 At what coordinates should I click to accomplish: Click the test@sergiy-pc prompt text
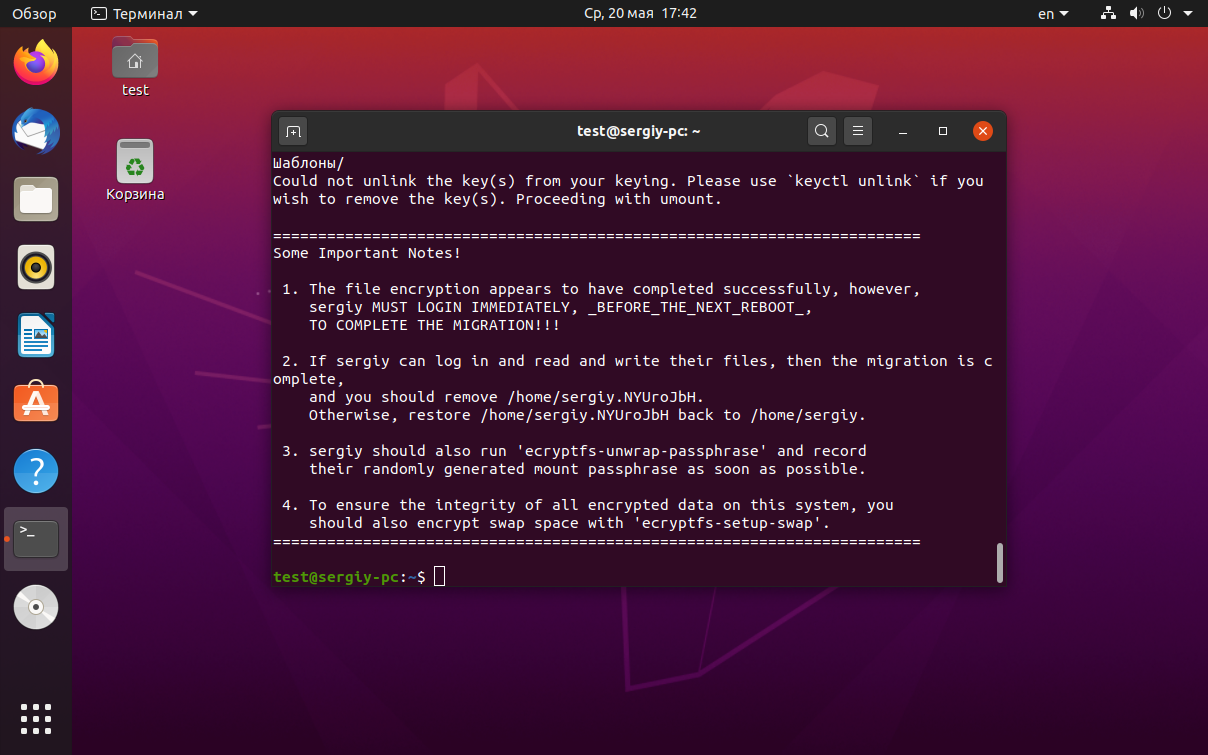pos(336,577)
